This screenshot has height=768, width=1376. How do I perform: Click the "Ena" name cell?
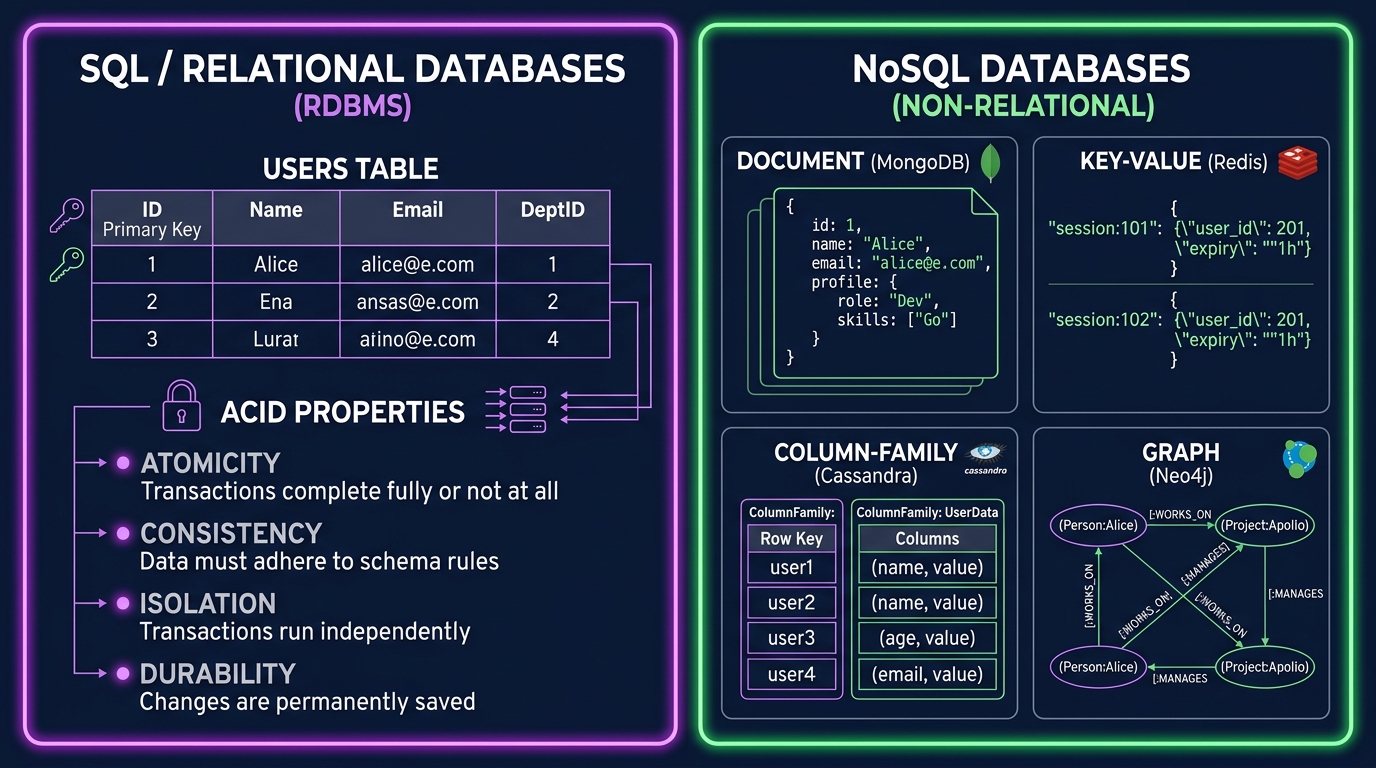[x=276, y=302]
